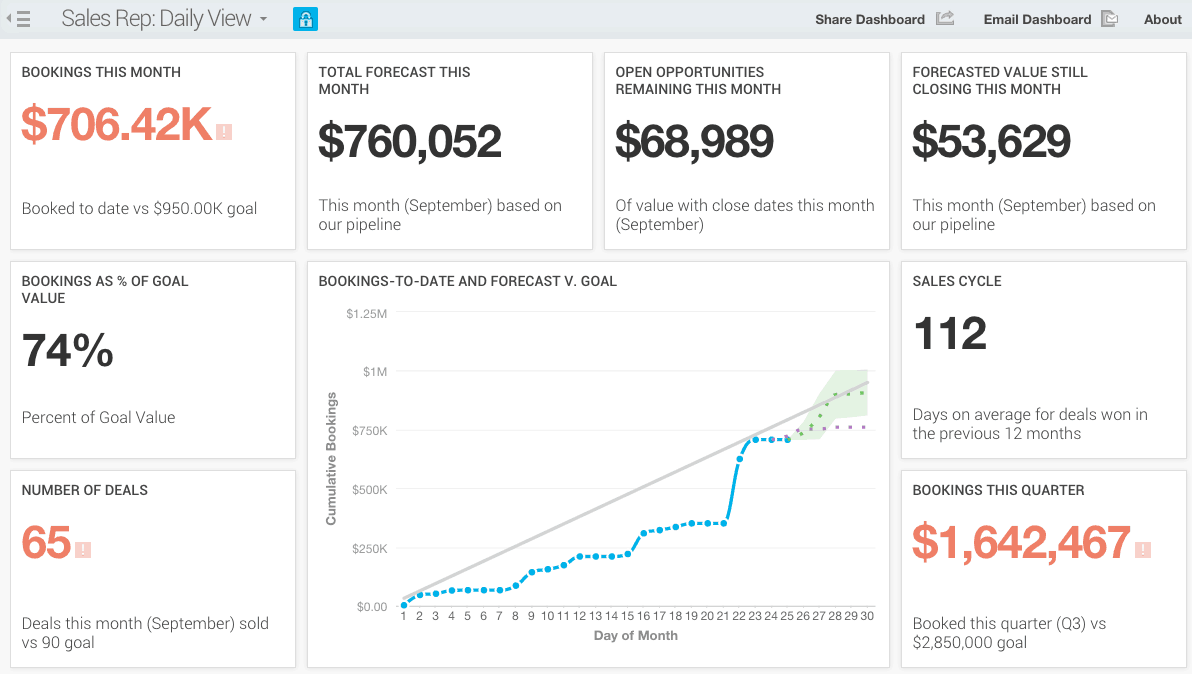Open the About menu item
The width and height of the screenshot is (1192, 674).
point(1162,19)
